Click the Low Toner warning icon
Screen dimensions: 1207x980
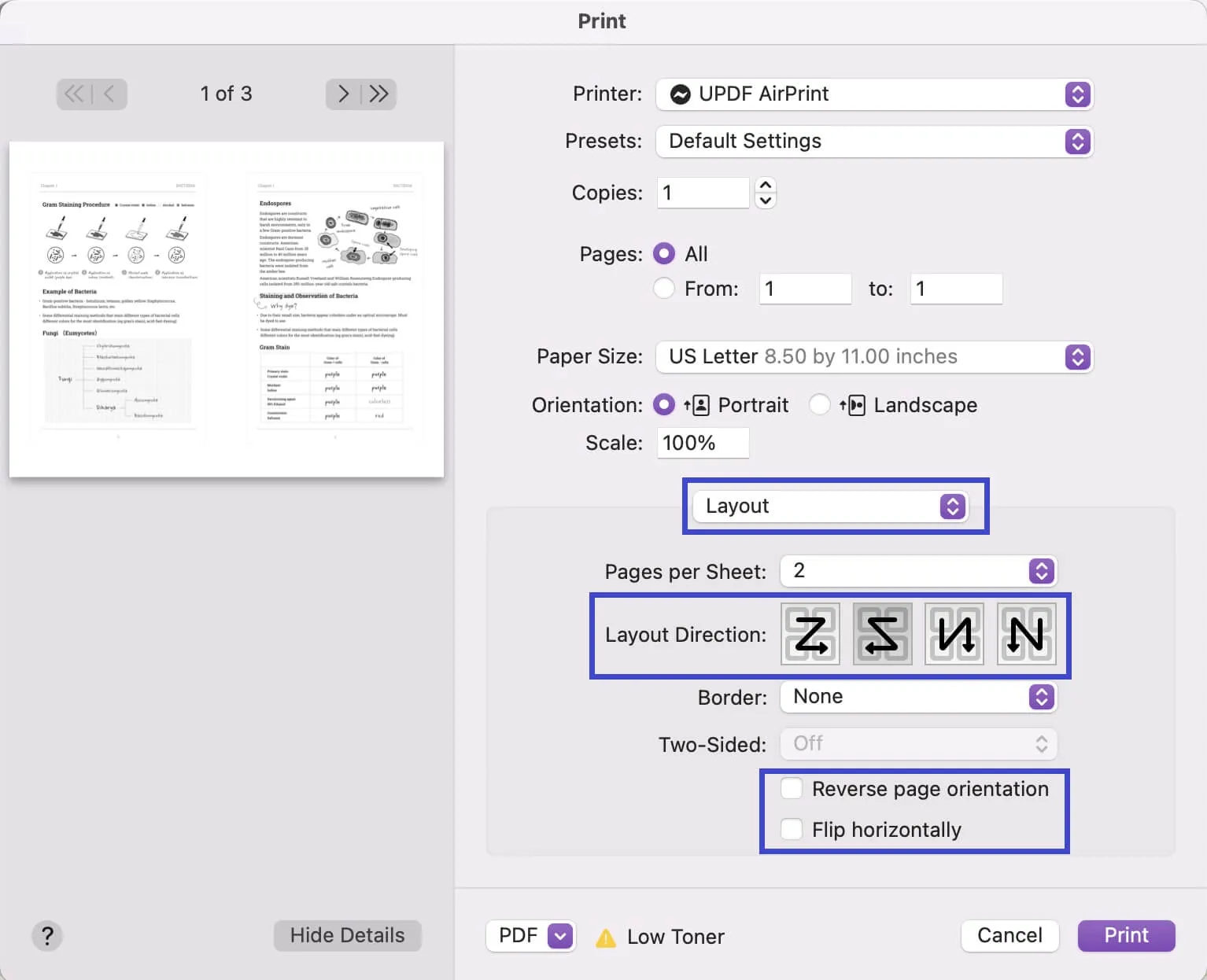click(606, 938)
